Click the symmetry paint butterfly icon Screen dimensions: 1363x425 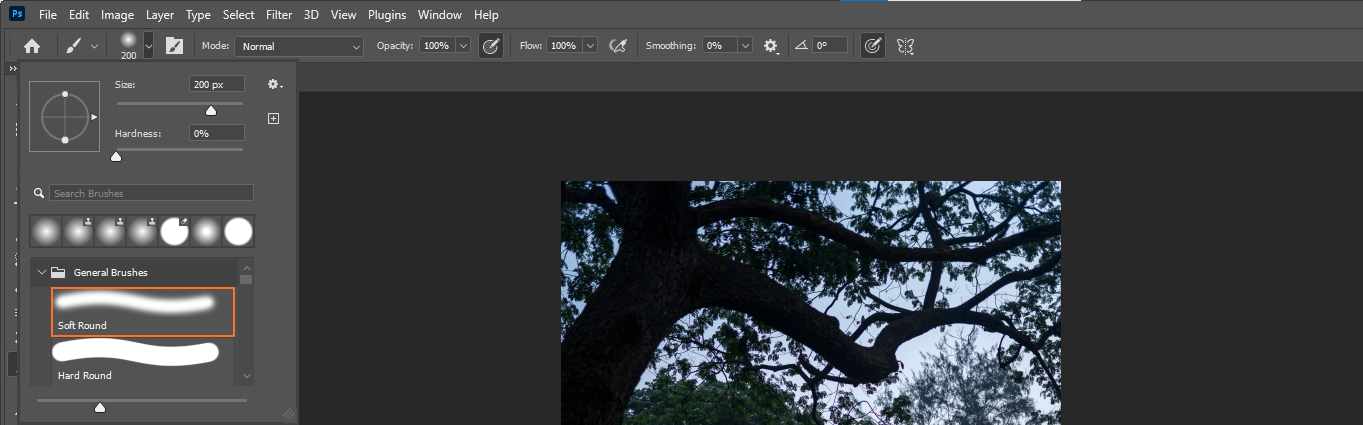click(x=906, y=46)
